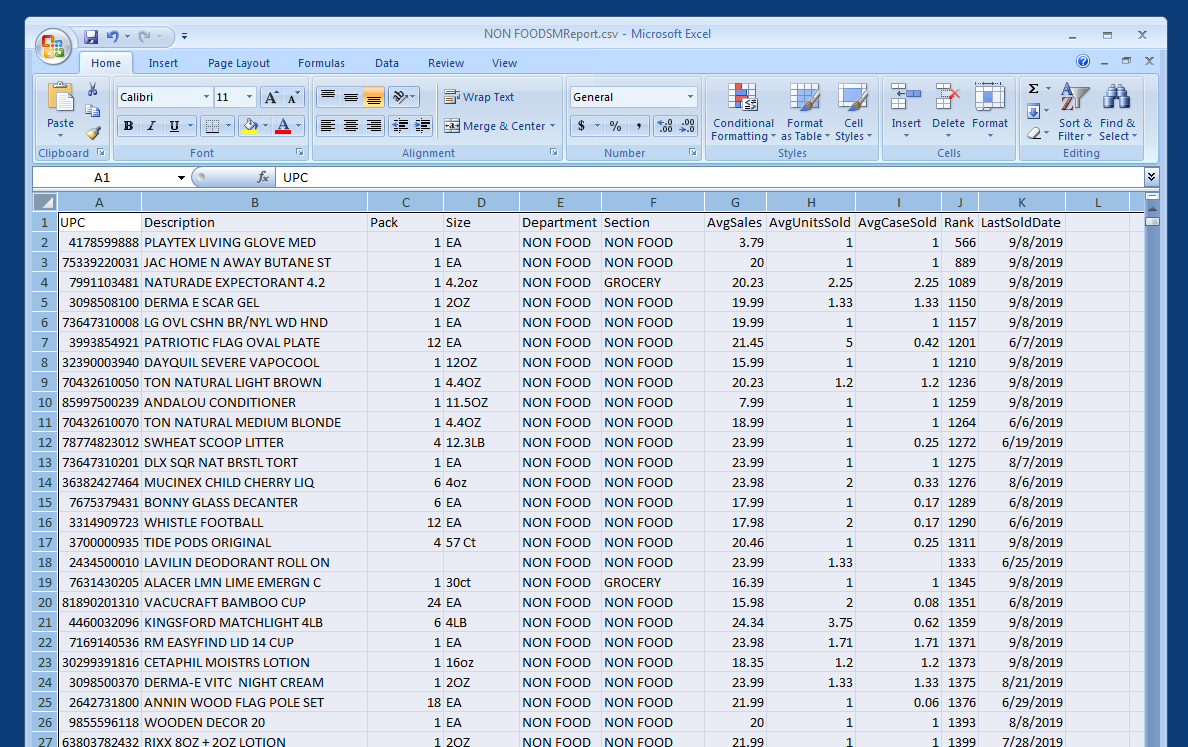Viewport: 1188px width, 747px height.
Task: Switch to the Formulas tab
Action: [321, 63]
